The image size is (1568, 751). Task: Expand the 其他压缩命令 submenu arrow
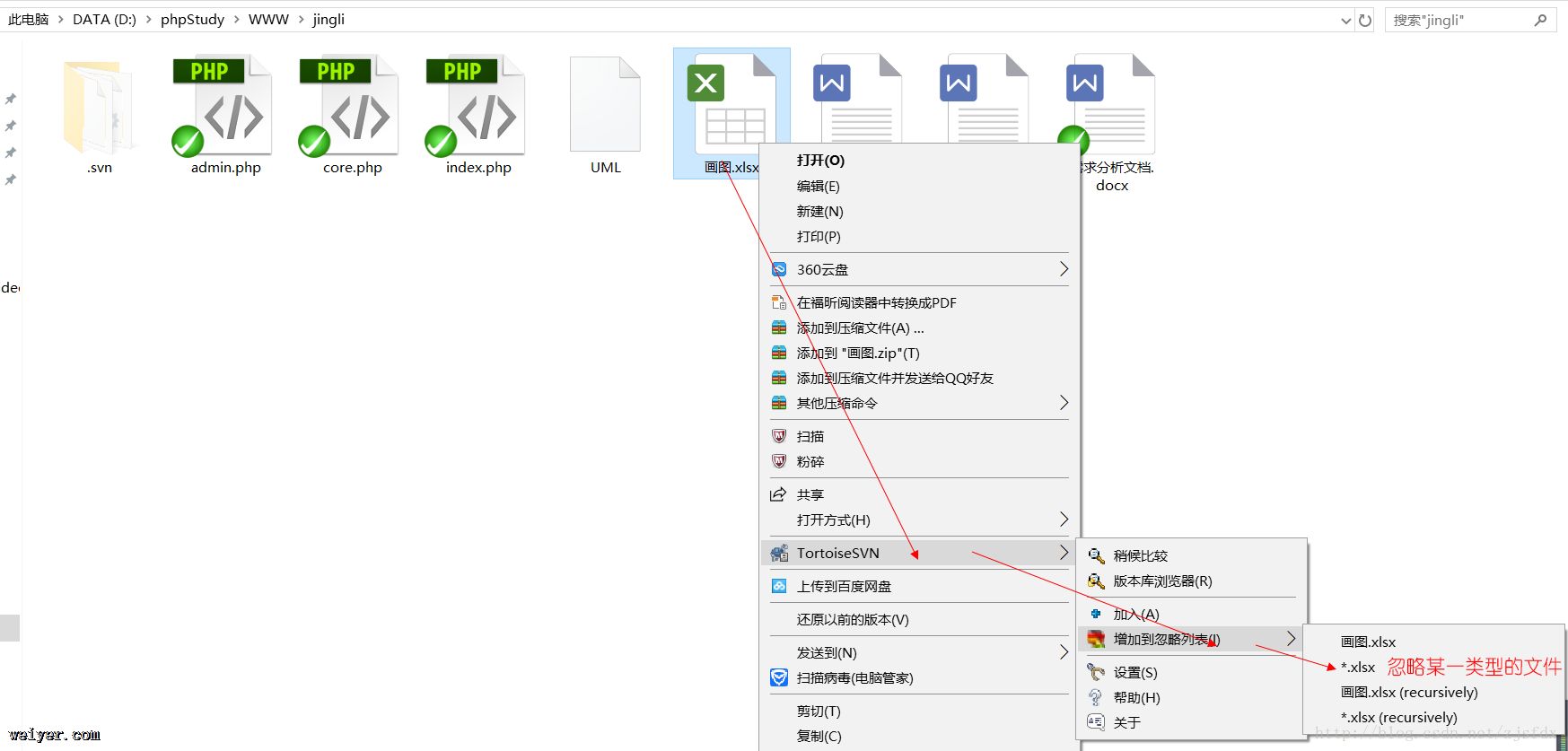point(1064,403)
